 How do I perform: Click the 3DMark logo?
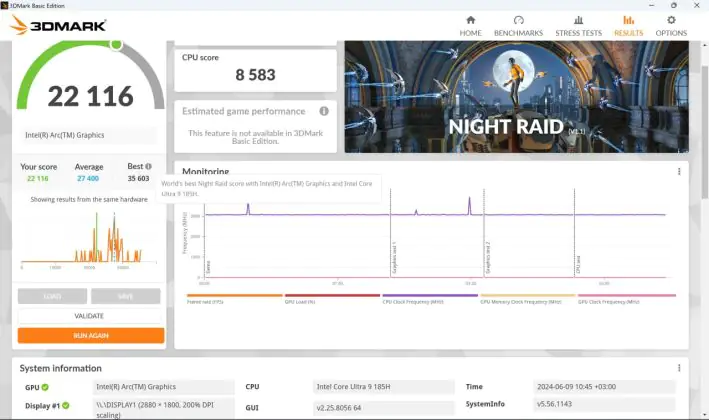point(58,25)
